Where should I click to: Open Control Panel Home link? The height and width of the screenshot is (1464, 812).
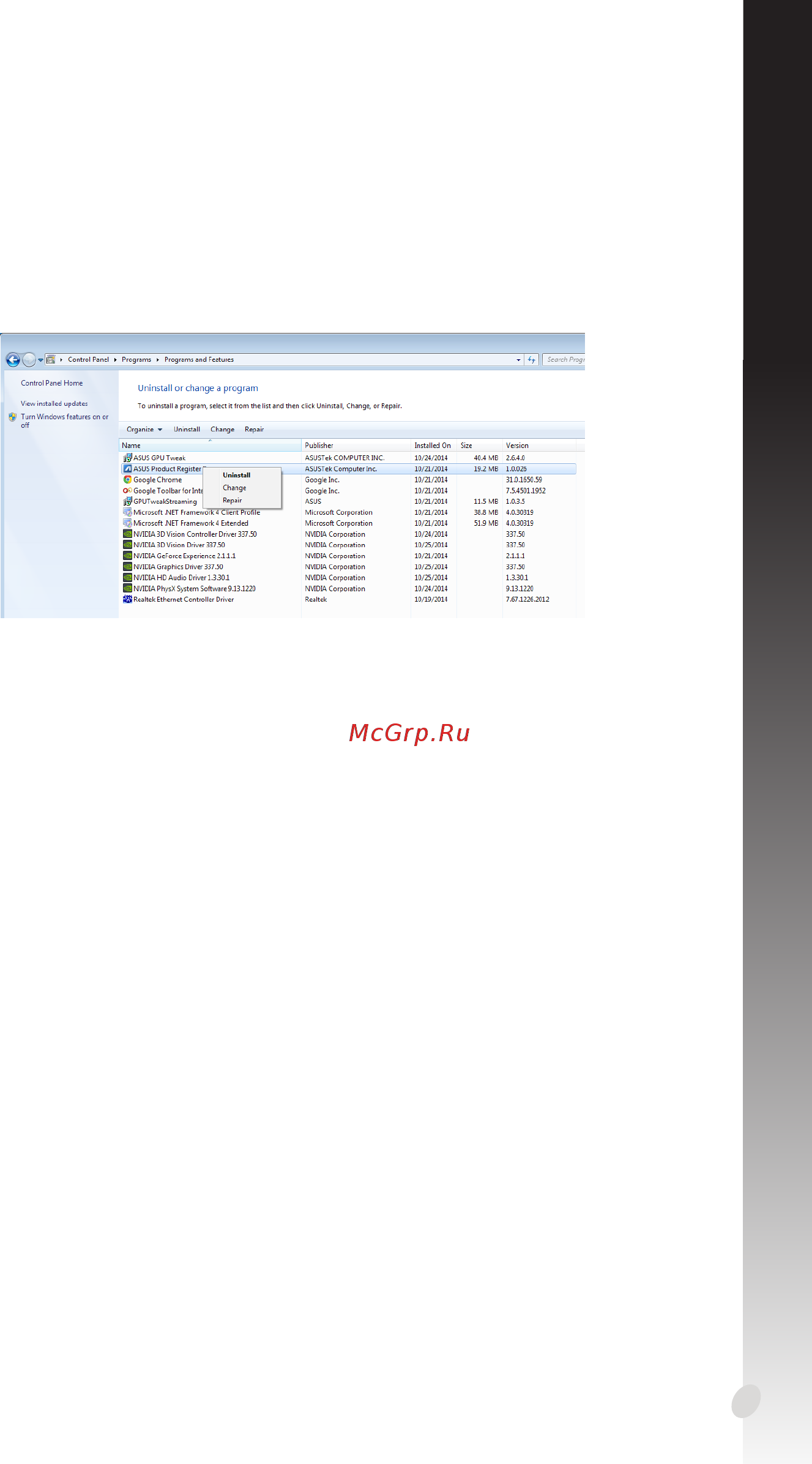[x=51, y=383]
